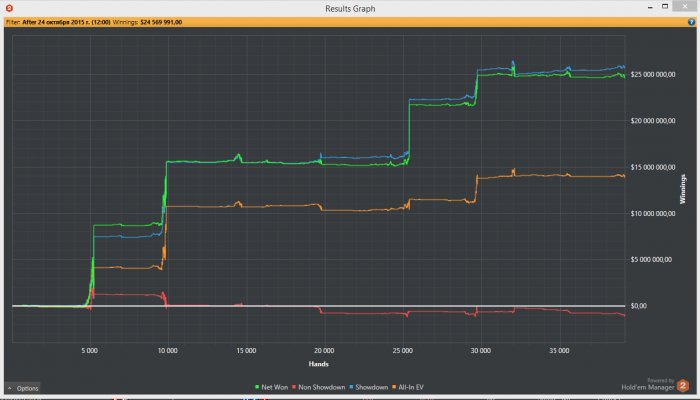Click the $0,00 y-axis label
The image size is (700, 400).
[638, 306]
